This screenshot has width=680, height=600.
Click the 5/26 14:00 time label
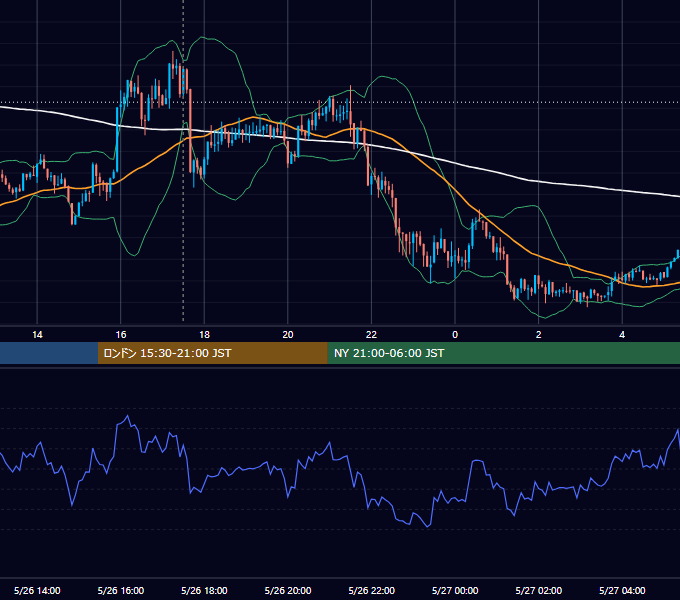(37, 590)
